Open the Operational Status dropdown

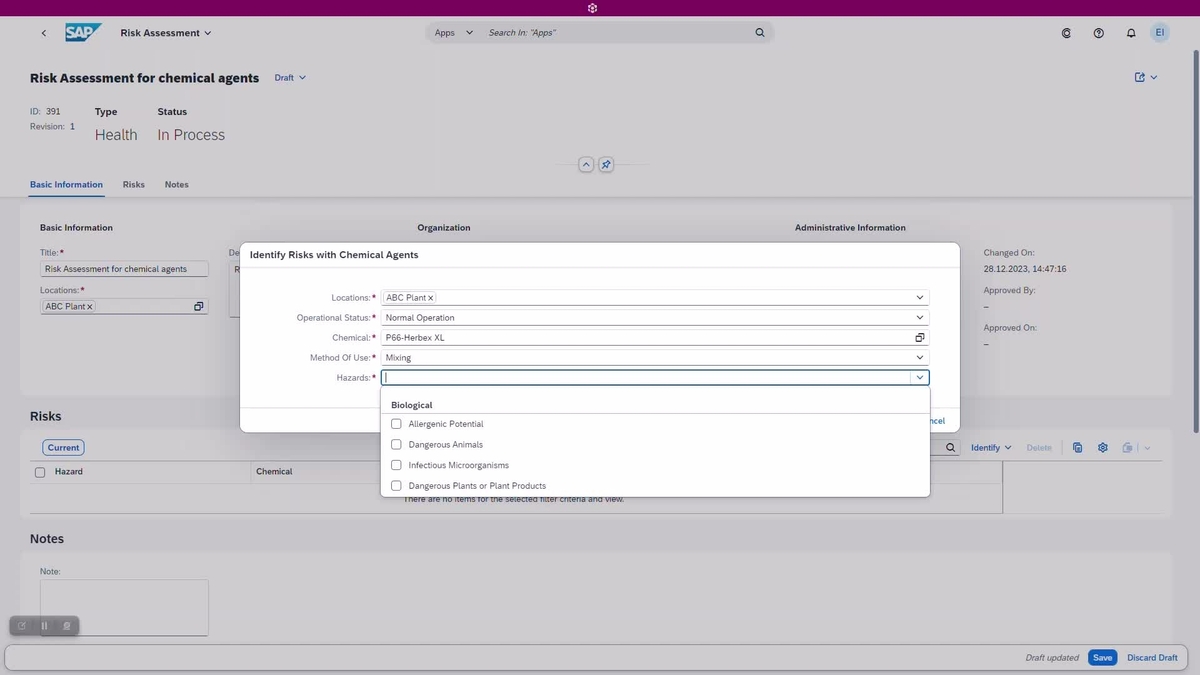point(919,317)
